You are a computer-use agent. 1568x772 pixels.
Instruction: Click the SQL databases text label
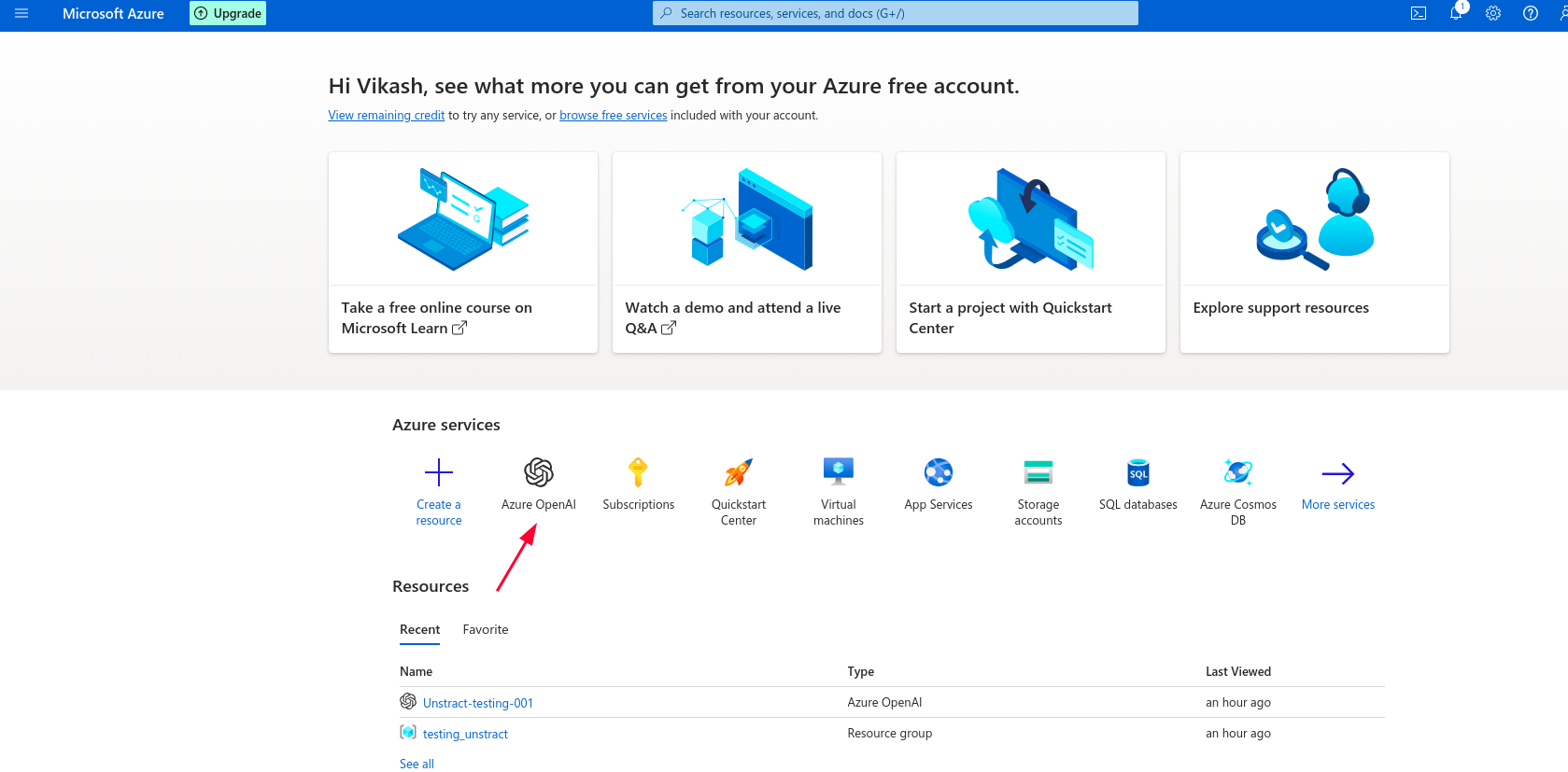click(1138, 505)
